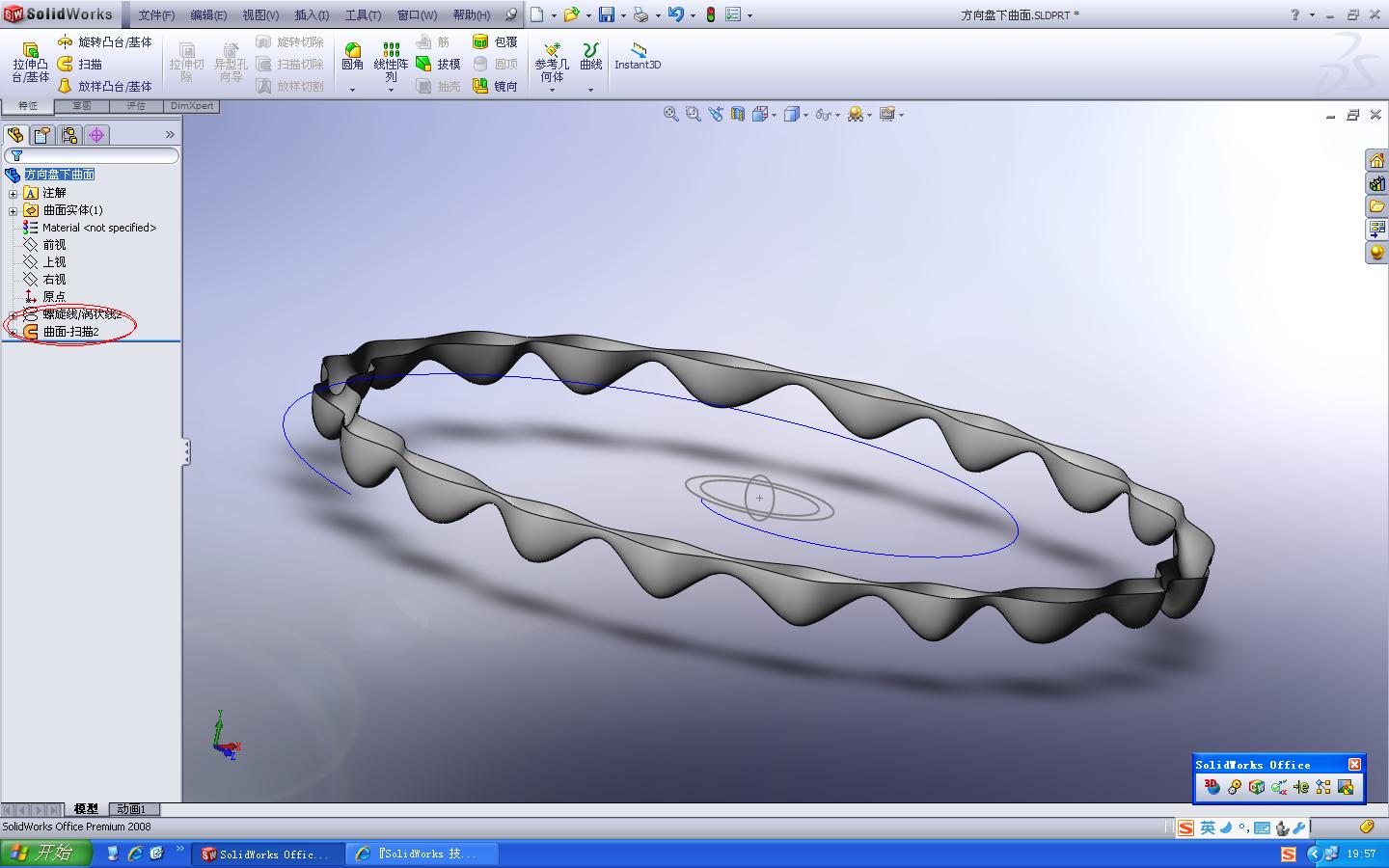Screen dimensions: 1389x868
Task: Collapse the FeatureManager panel splitter handle
Action: tap(186, 452)
